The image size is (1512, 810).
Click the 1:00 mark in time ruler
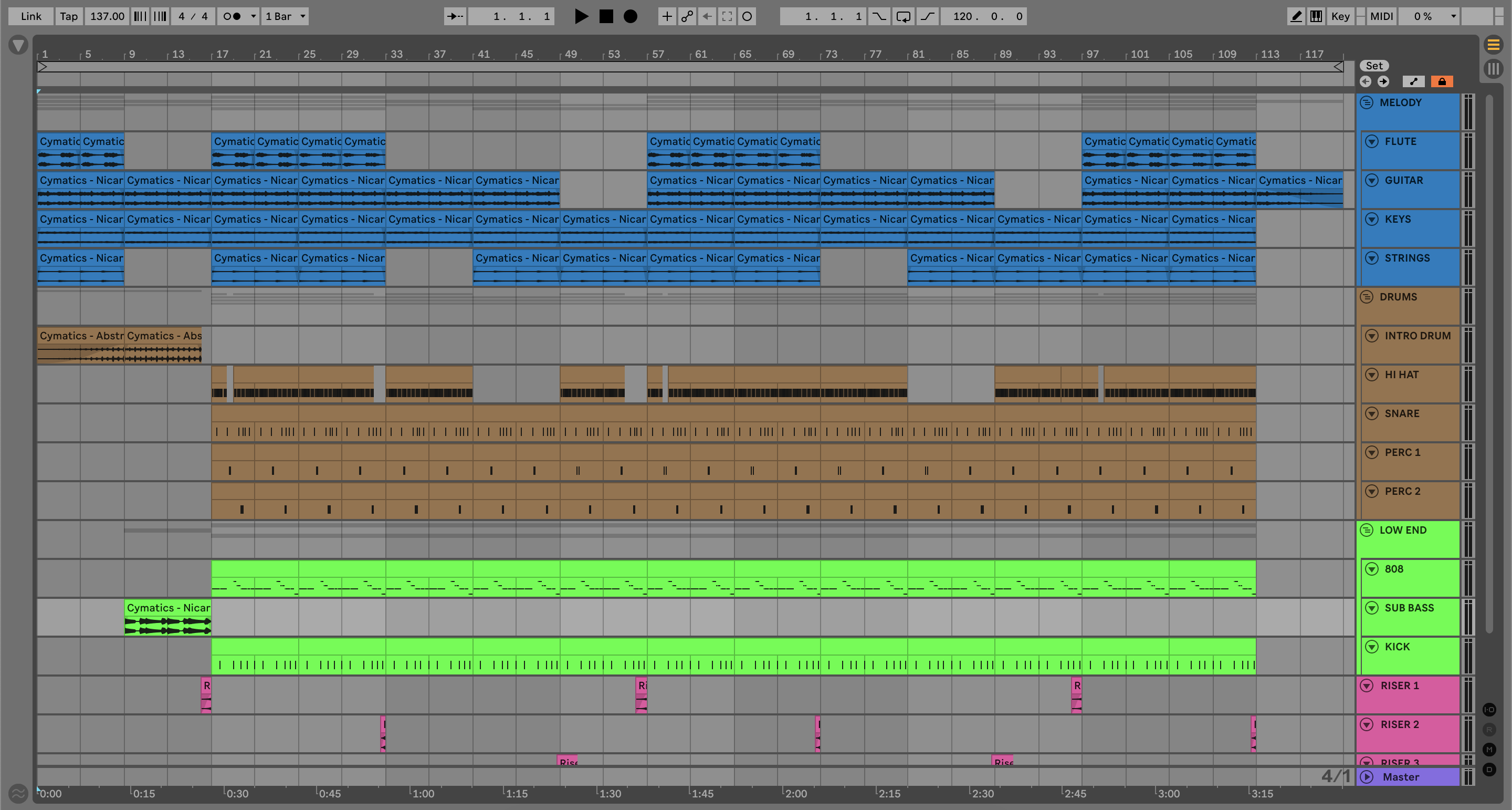click(x=423, y=794)
